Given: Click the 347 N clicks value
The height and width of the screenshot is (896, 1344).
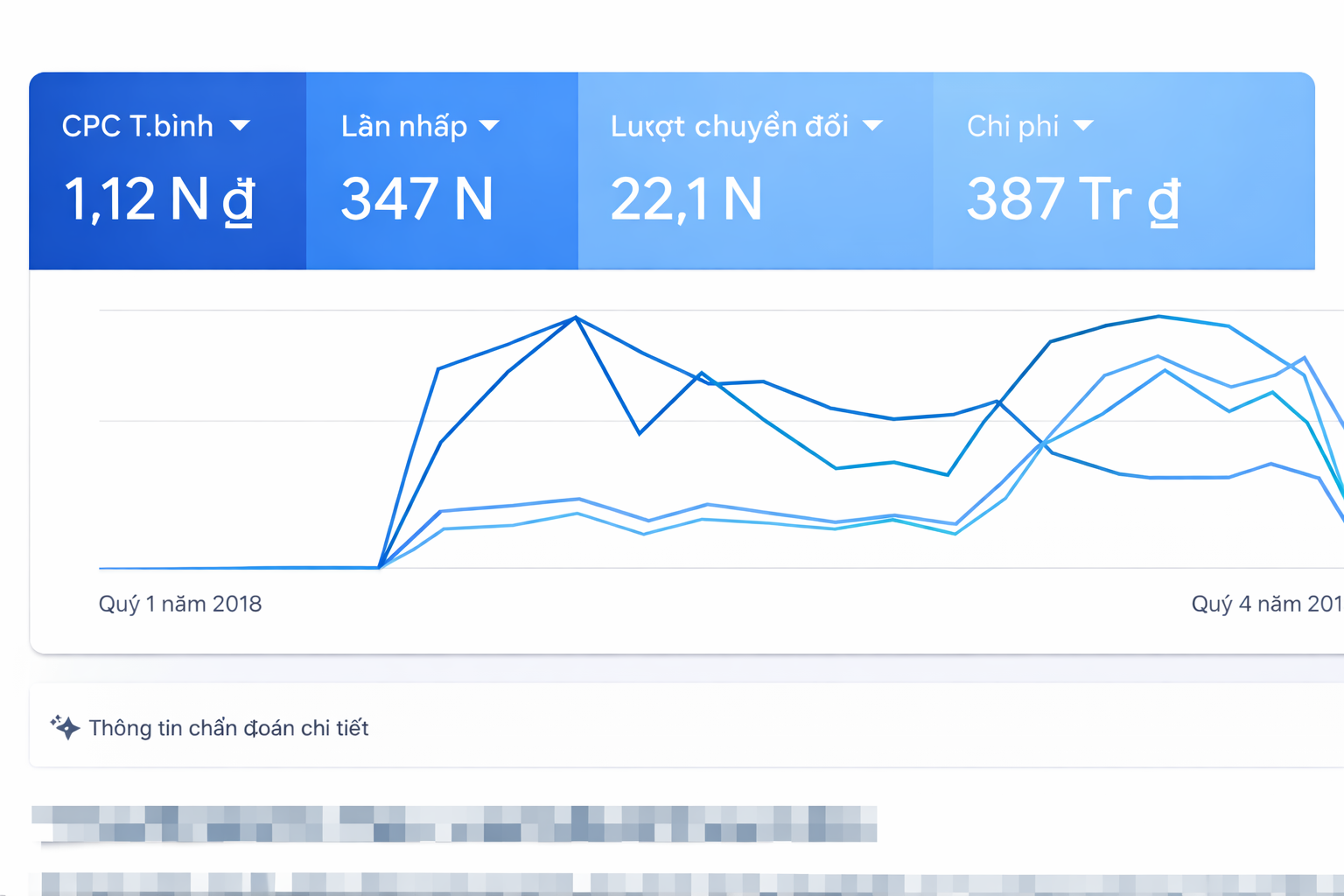Looking at the screenshot, I should tap(417, 199).
